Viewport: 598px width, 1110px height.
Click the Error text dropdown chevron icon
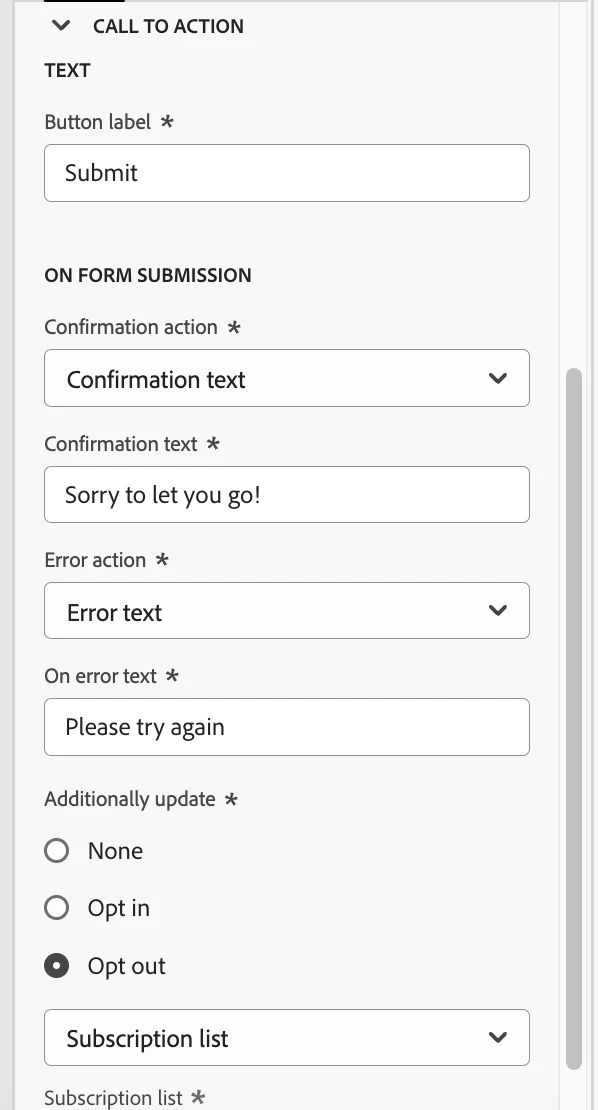point(498,610)
